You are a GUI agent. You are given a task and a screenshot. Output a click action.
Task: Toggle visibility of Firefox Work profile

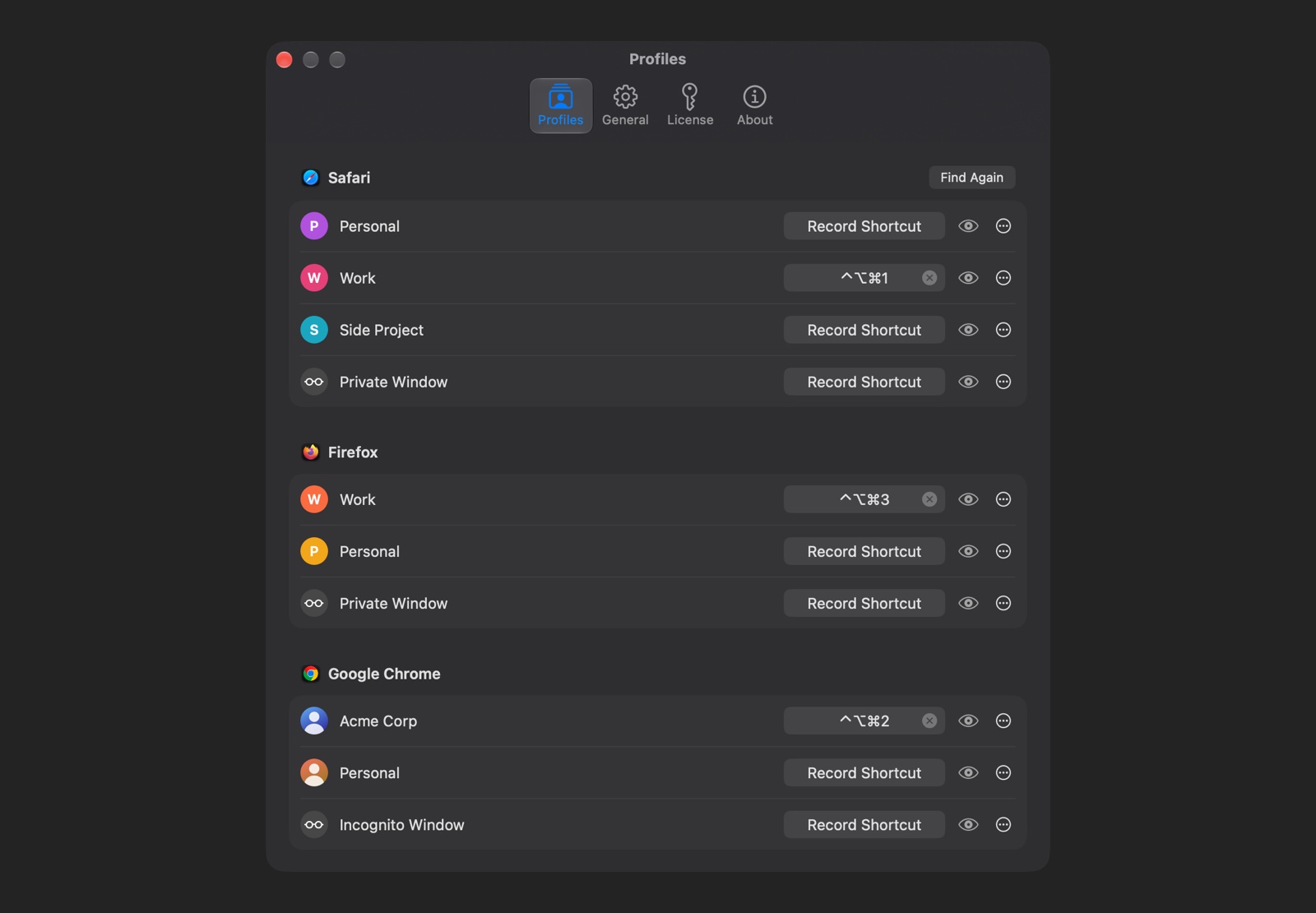(x=968, y=499)
